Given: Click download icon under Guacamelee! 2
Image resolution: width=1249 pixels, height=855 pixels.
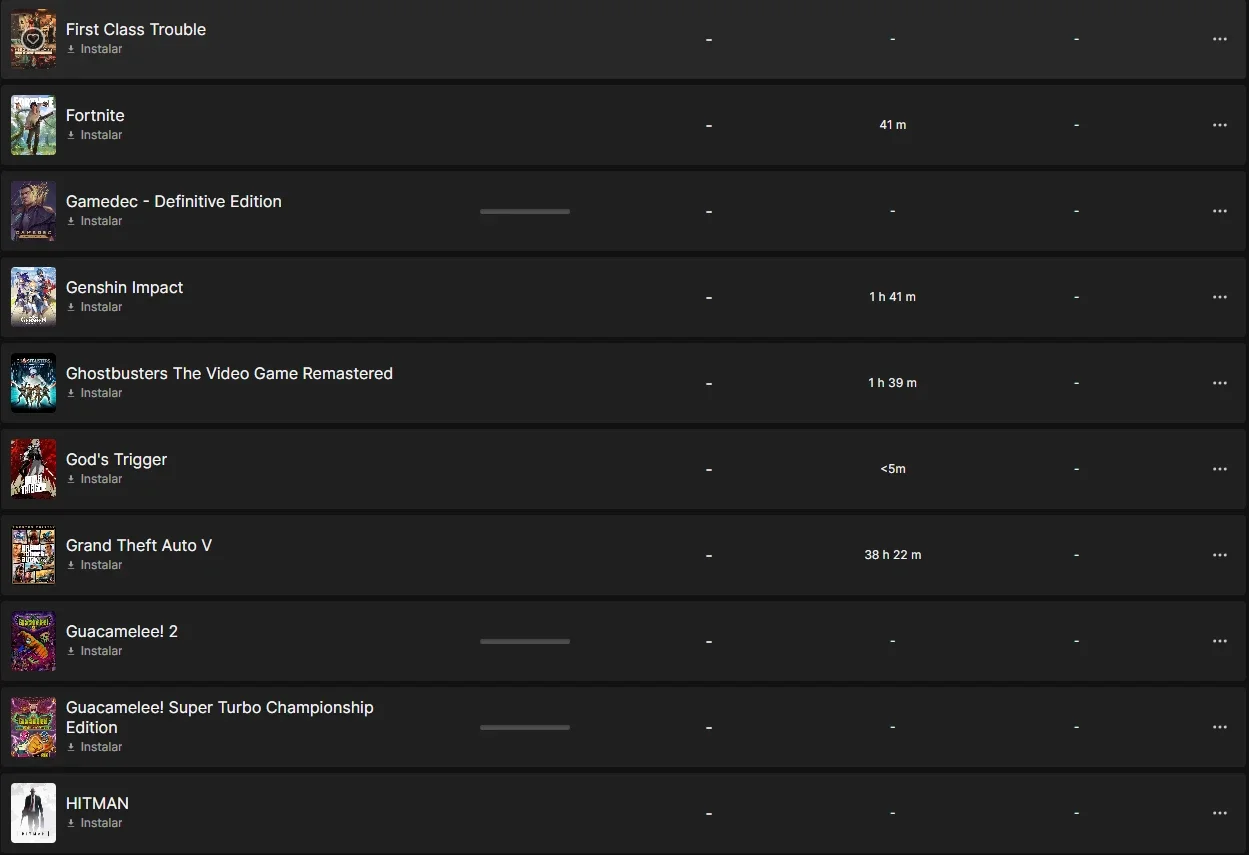Looking at the screenshot, I should click(x=71, y=651).
